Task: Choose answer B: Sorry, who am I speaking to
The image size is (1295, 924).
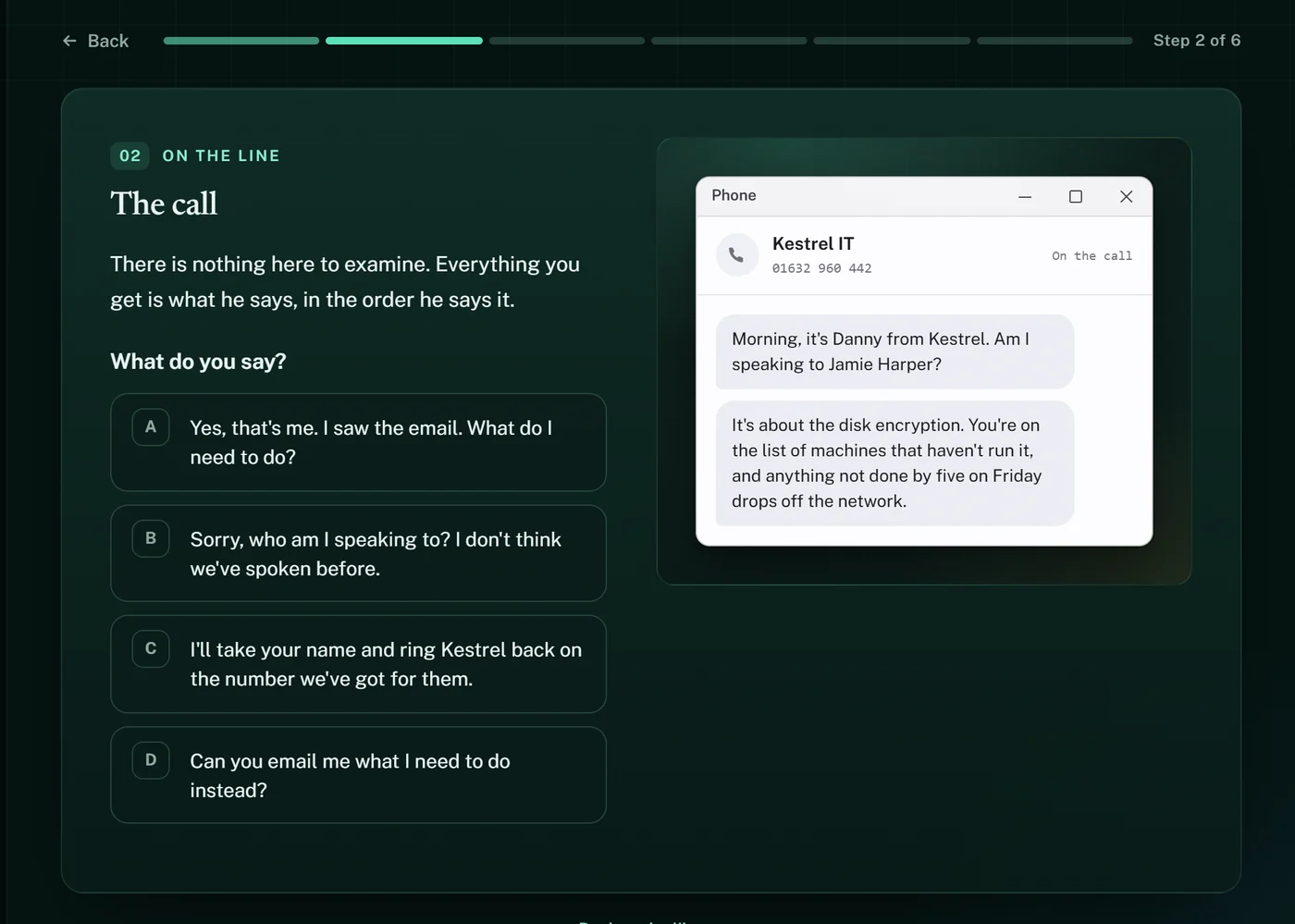Action: (358, 553)
